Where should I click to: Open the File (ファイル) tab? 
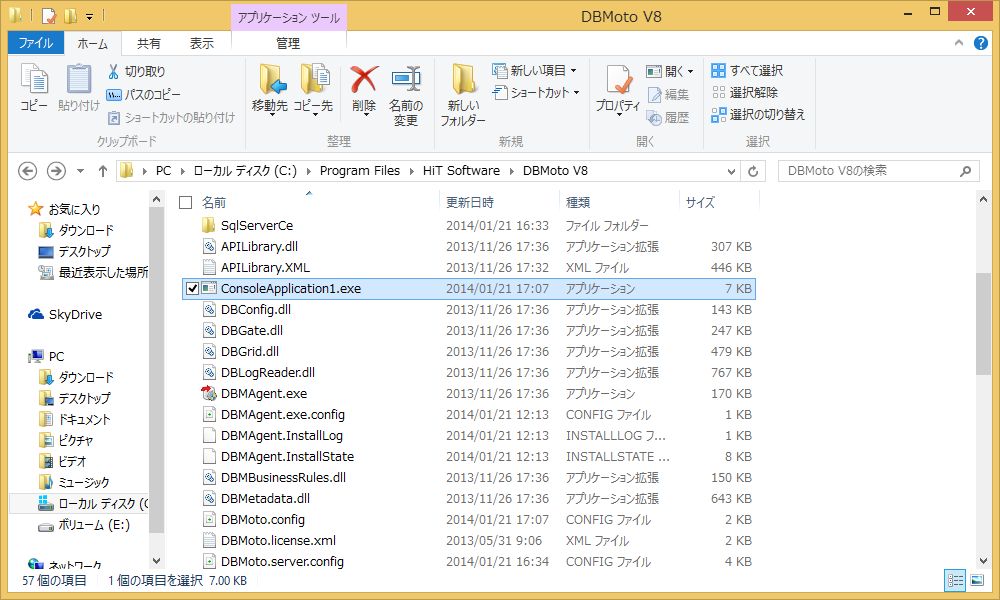(x=36, y=43)
